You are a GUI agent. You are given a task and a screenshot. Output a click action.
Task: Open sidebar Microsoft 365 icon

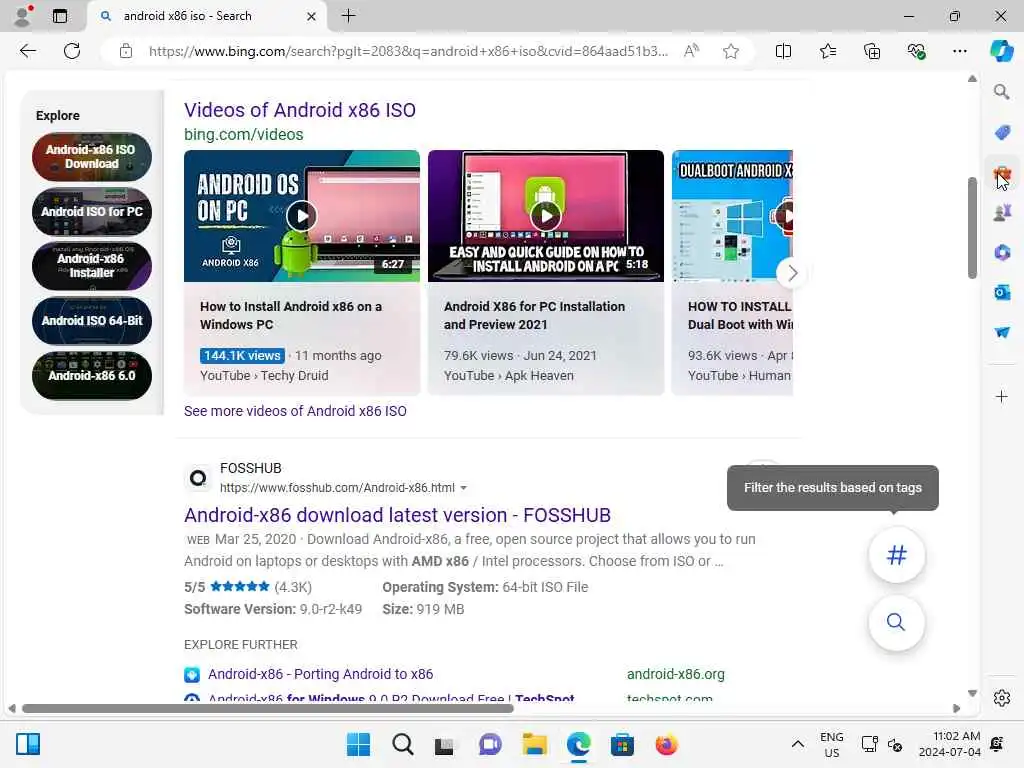[1002, 253]
